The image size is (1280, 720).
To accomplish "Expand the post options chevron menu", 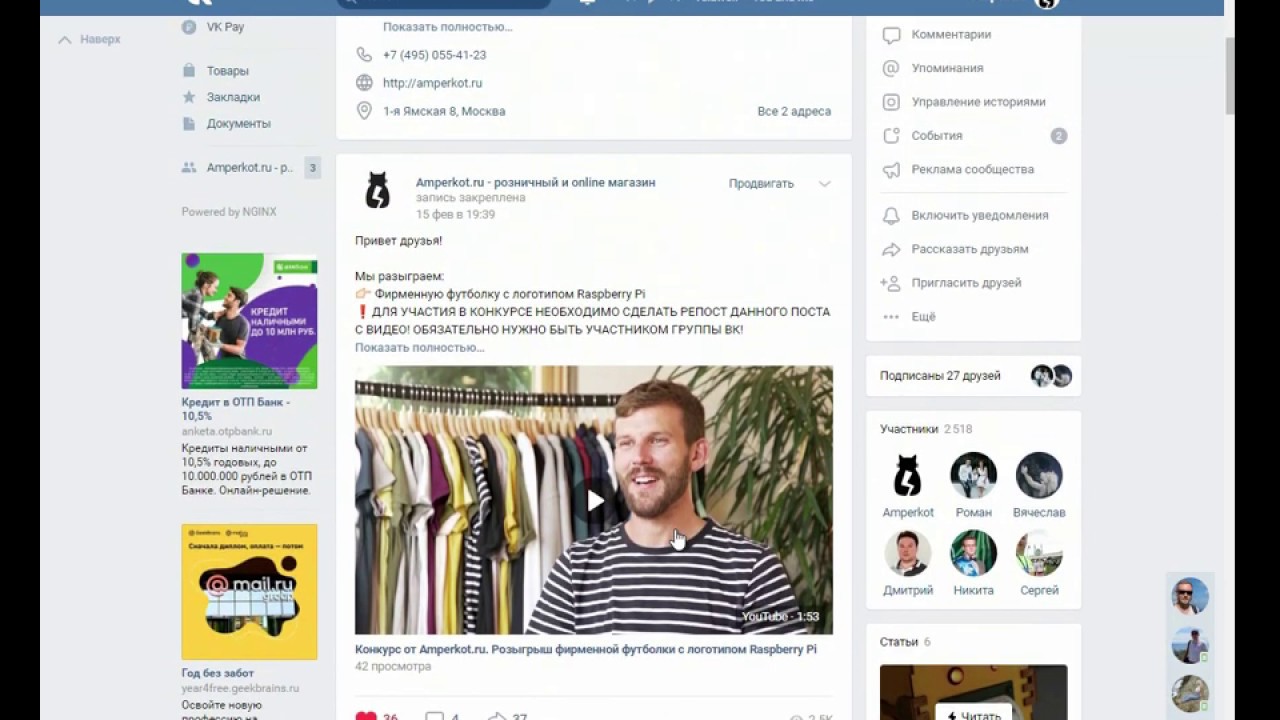I will (824, 184).
